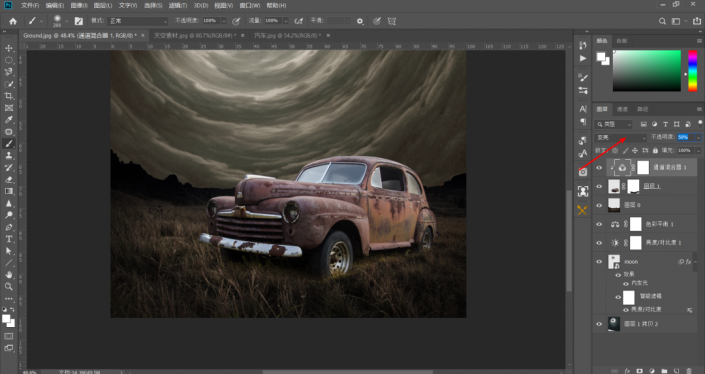Select the 图层 1 拷贝 2 layer thumbnail
Screen dimensions: 705x374
pos(614,324)
